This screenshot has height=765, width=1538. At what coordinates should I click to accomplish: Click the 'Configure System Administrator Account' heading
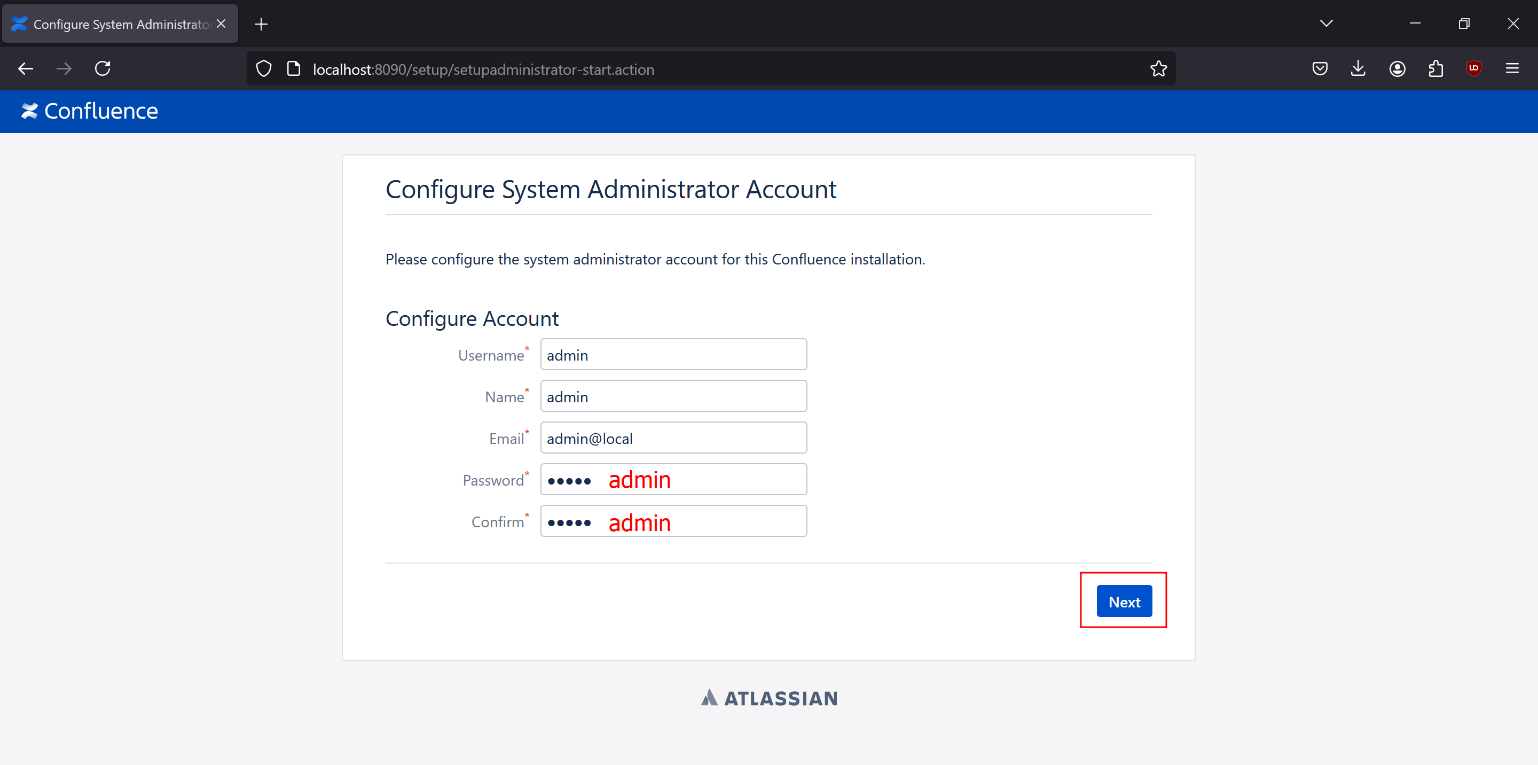pyautogui.click(x=611, y=190)
